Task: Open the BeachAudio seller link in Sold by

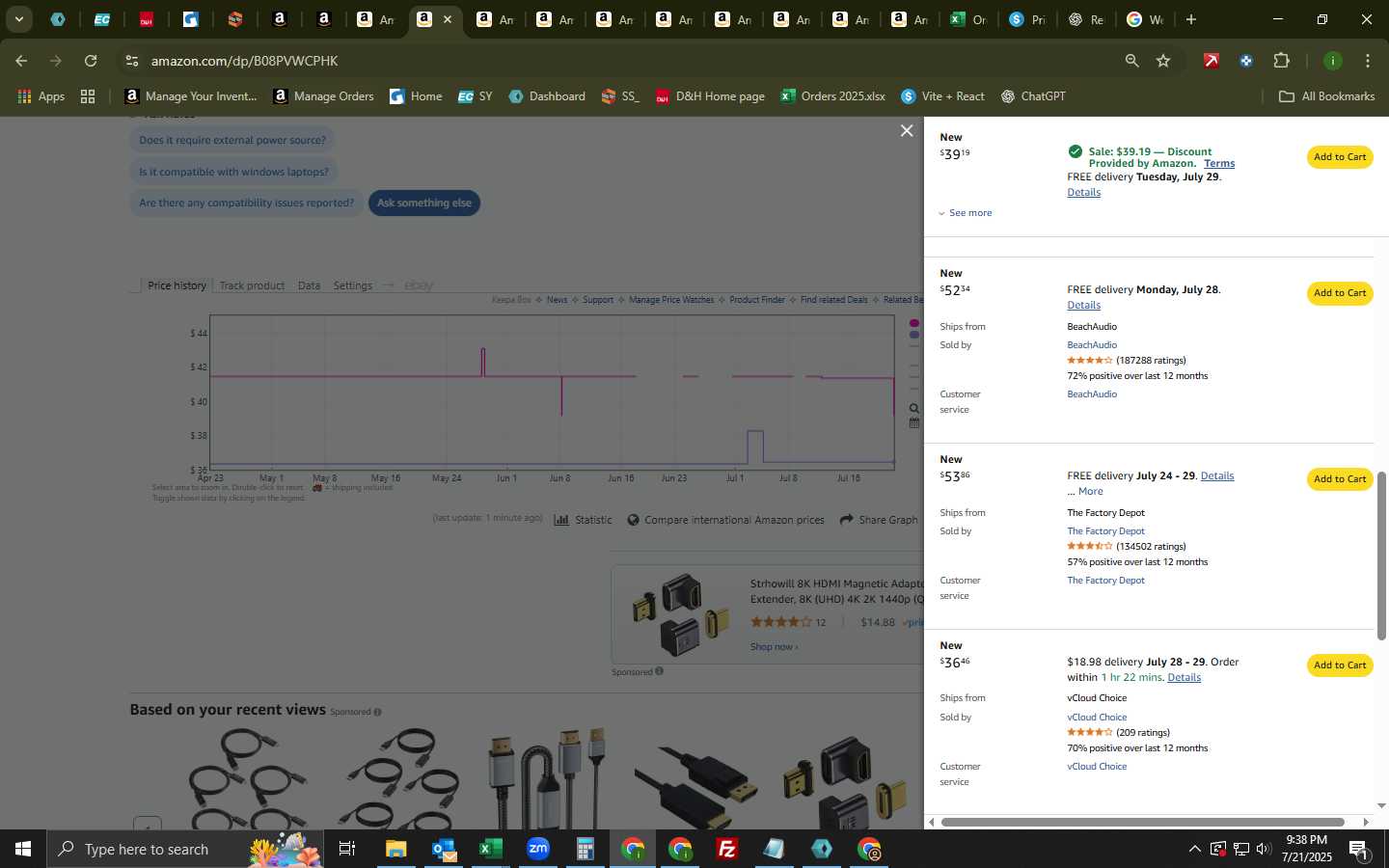Action: click(x=1092, y=345)
